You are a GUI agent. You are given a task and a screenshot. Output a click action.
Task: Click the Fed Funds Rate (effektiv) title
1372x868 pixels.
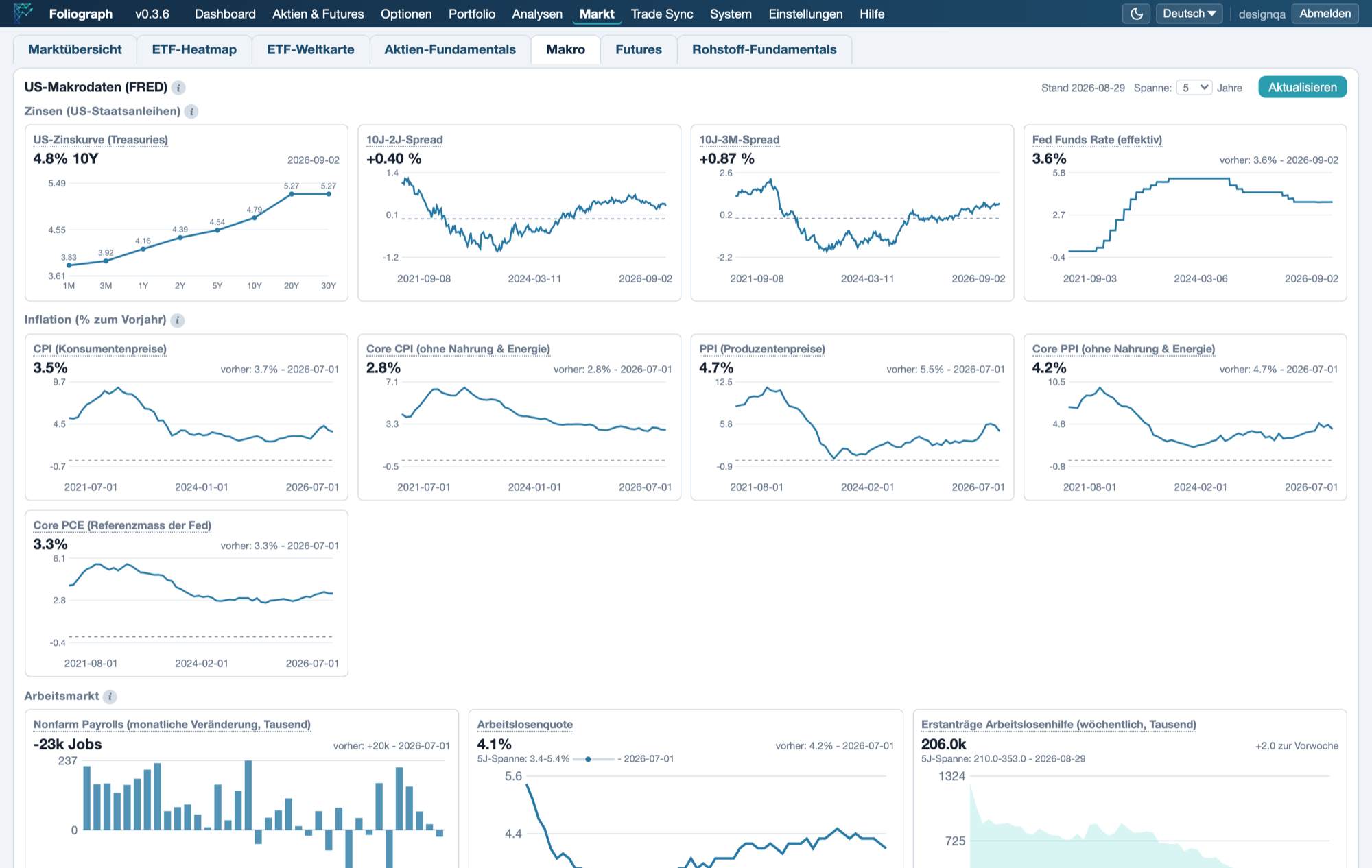tap(1097, 140)
